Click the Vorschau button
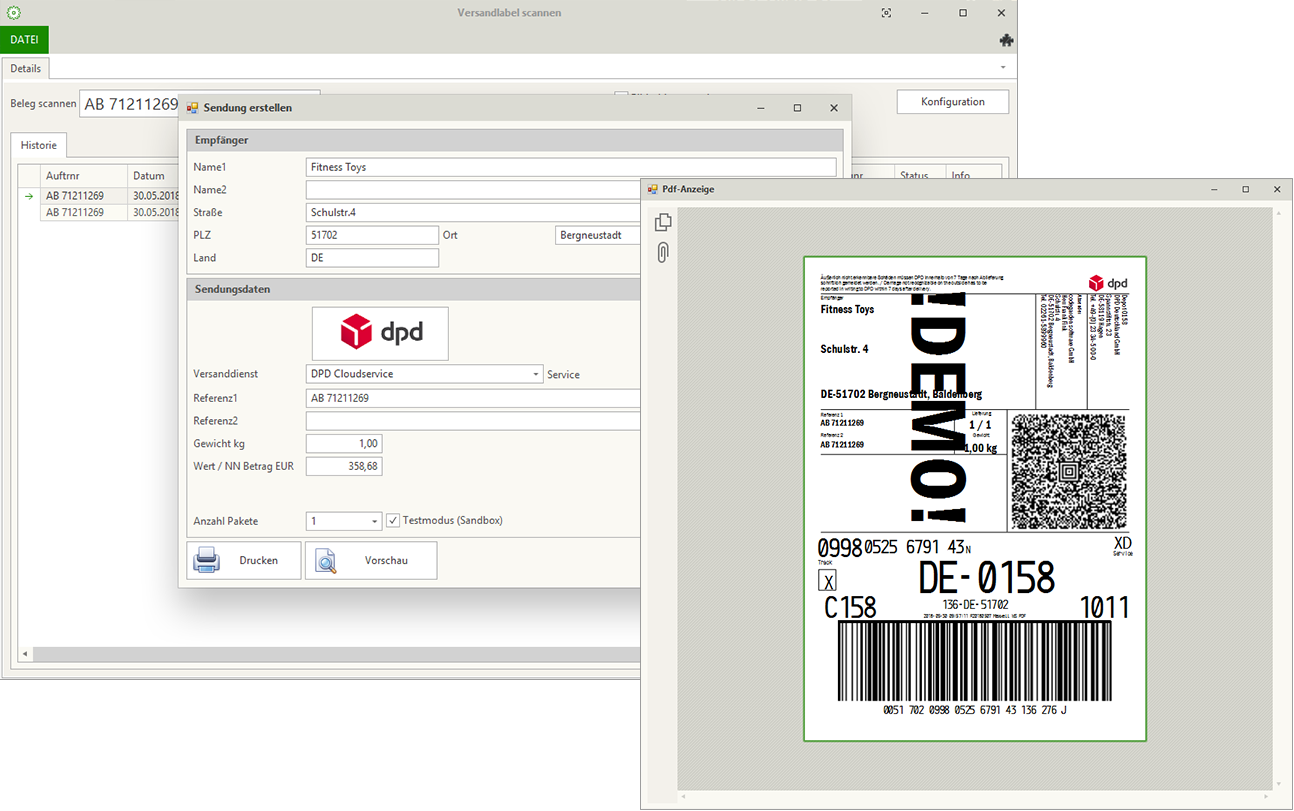Image resolution: width=1294 pixels, height=811 pixels. (371, 561)
